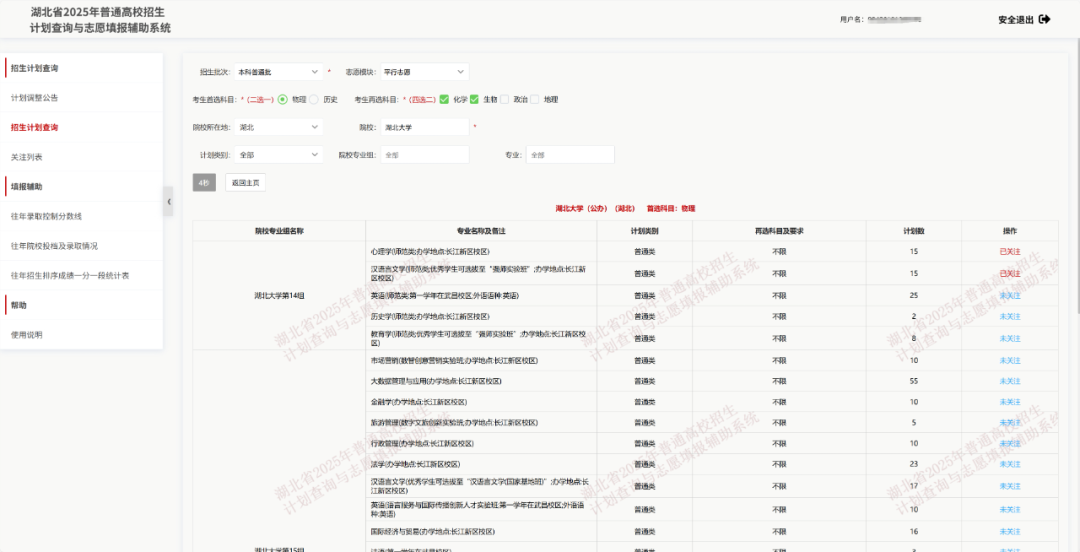Click the plan count 55 cell
1080x552 pixels.
point(913,381)
